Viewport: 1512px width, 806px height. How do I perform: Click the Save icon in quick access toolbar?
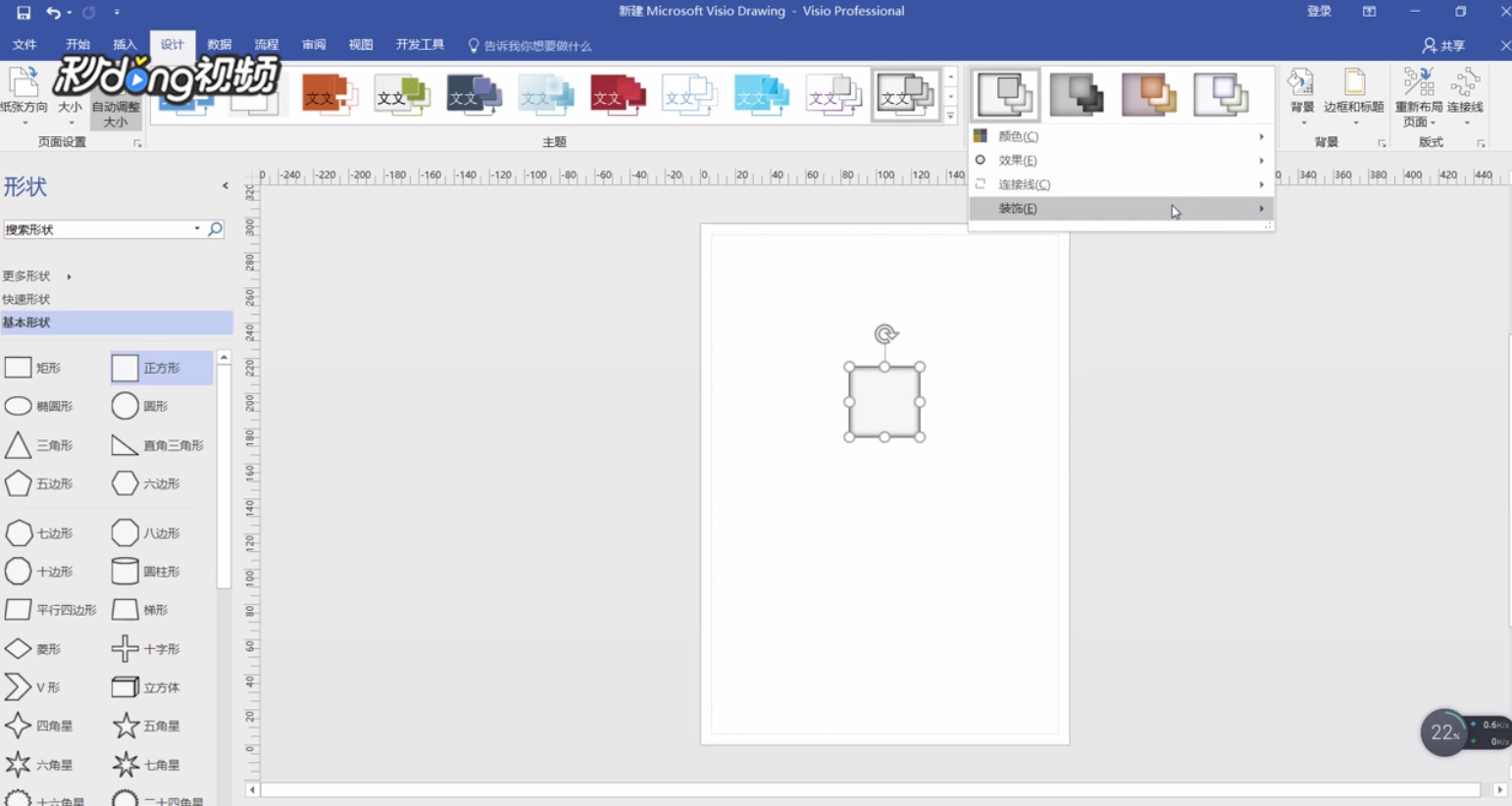pos(24,13)
